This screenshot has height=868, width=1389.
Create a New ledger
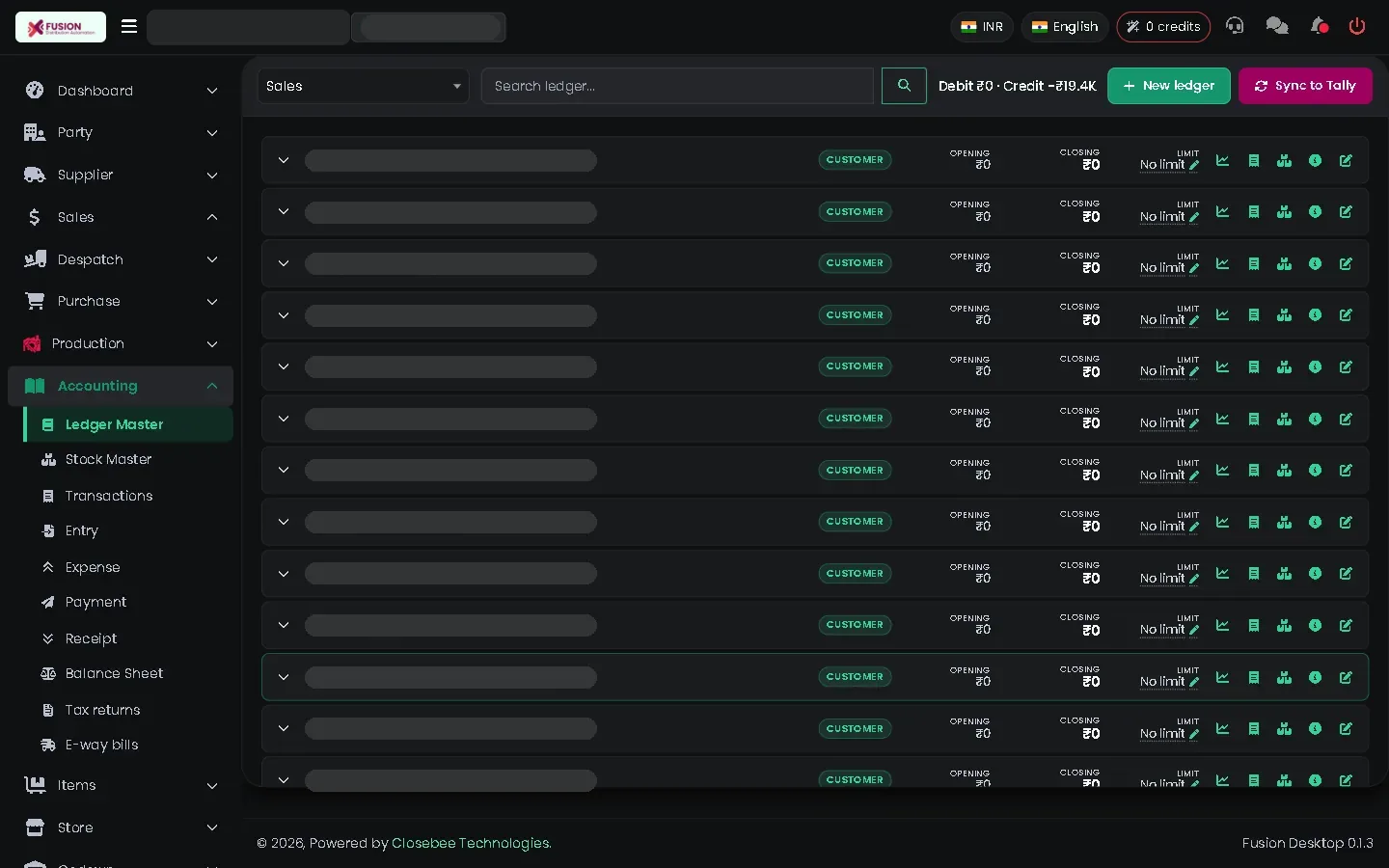pos(1168,86)
